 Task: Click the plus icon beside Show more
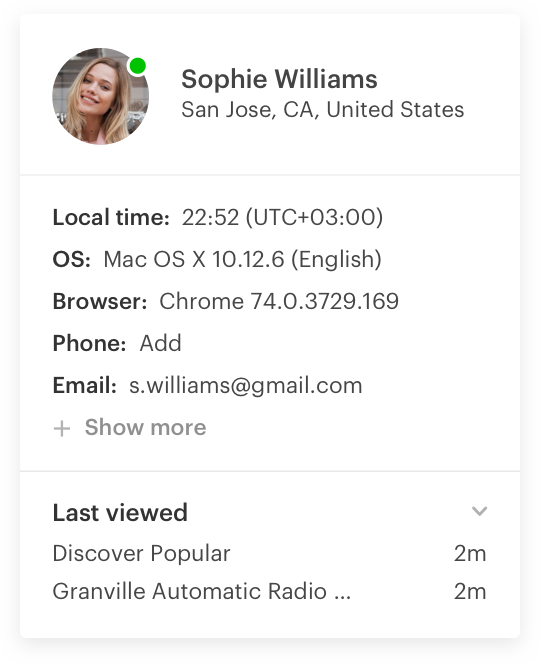click(62, 428)
